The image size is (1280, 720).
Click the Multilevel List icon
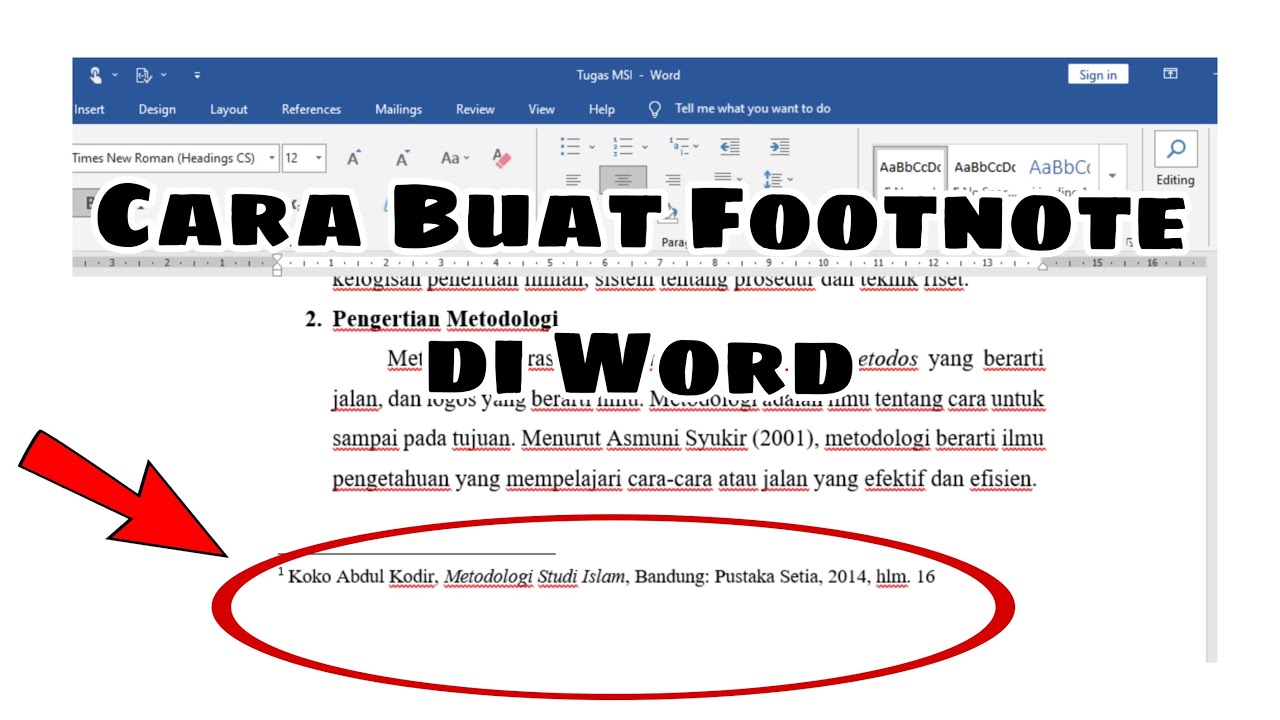(x=679, y=147)
